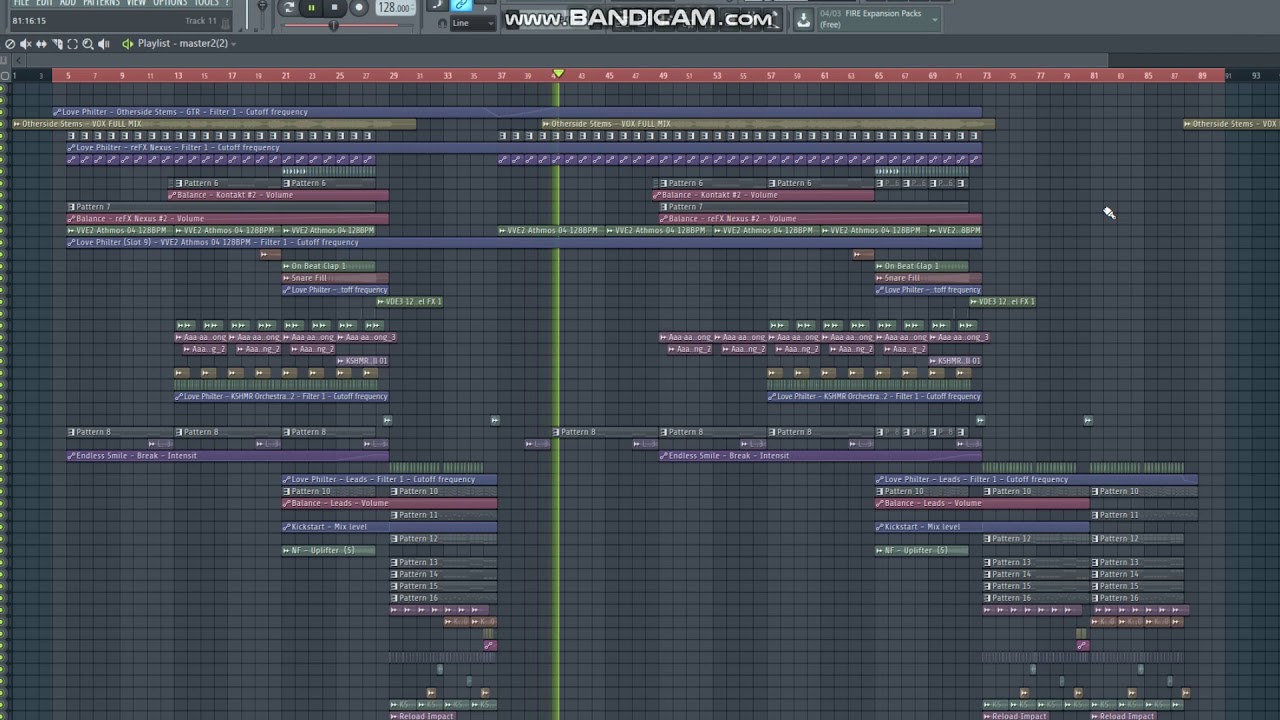Select the playback speaker tool in the playlist toolbar
The width and height of the screenshot is (1280, 720).
(x=104, y=44)
